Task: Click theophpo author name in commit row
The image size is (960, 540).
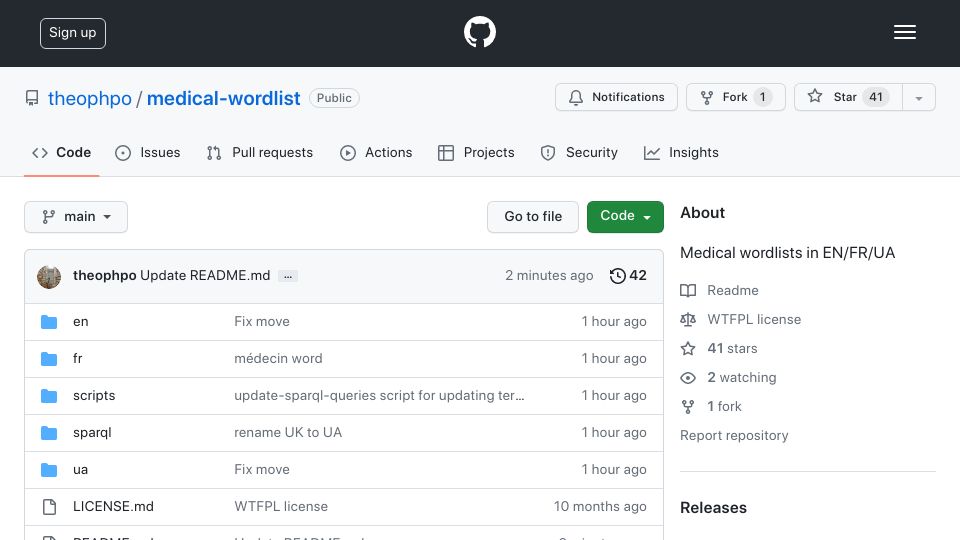Action: click(105, 276)
